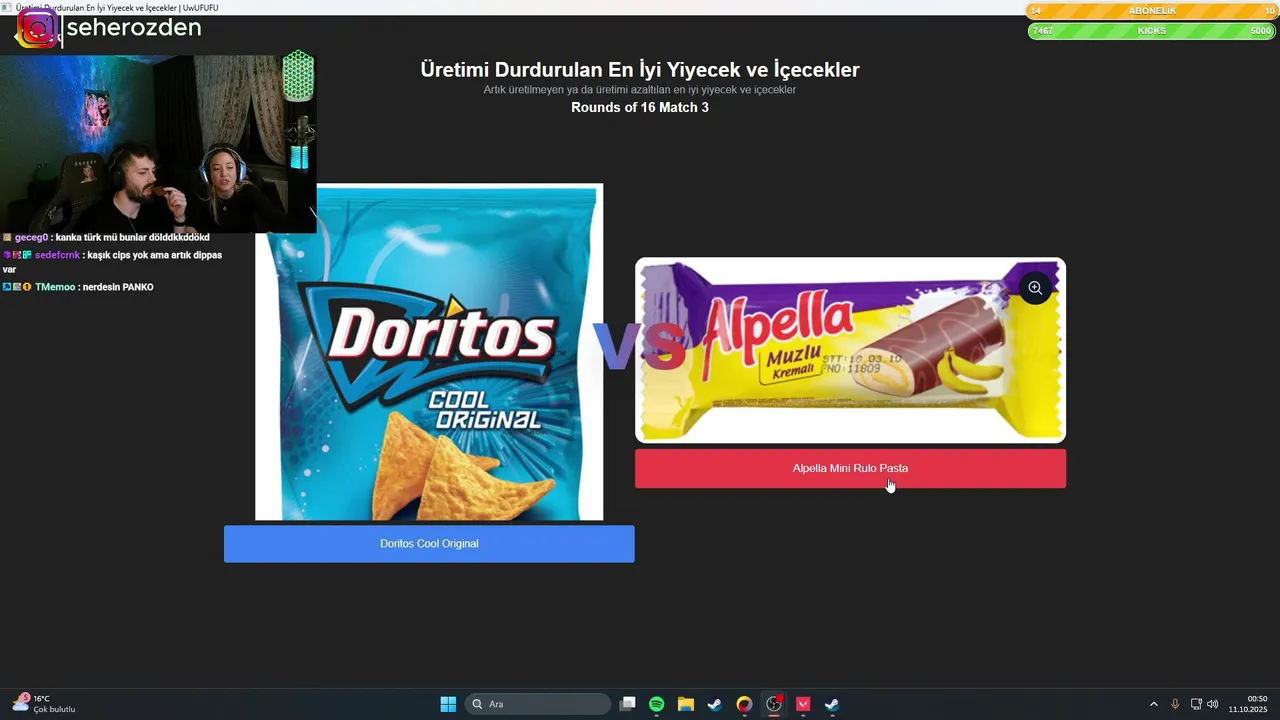Open Spotify from the taskbar
This screenshot has width=1280, height=720.
click(657, 704)
